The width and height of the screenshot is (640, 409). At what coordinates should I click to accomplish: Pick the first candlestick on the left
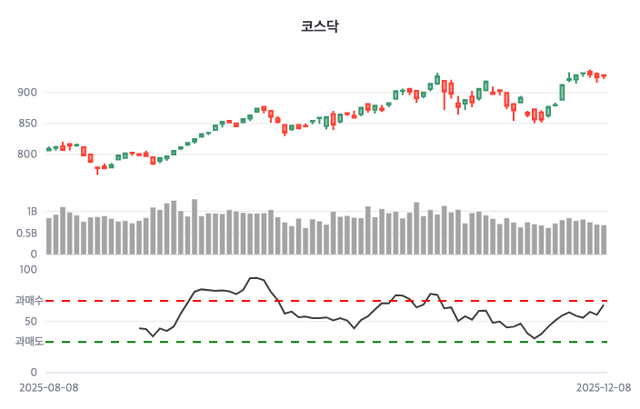coord(48,149)
